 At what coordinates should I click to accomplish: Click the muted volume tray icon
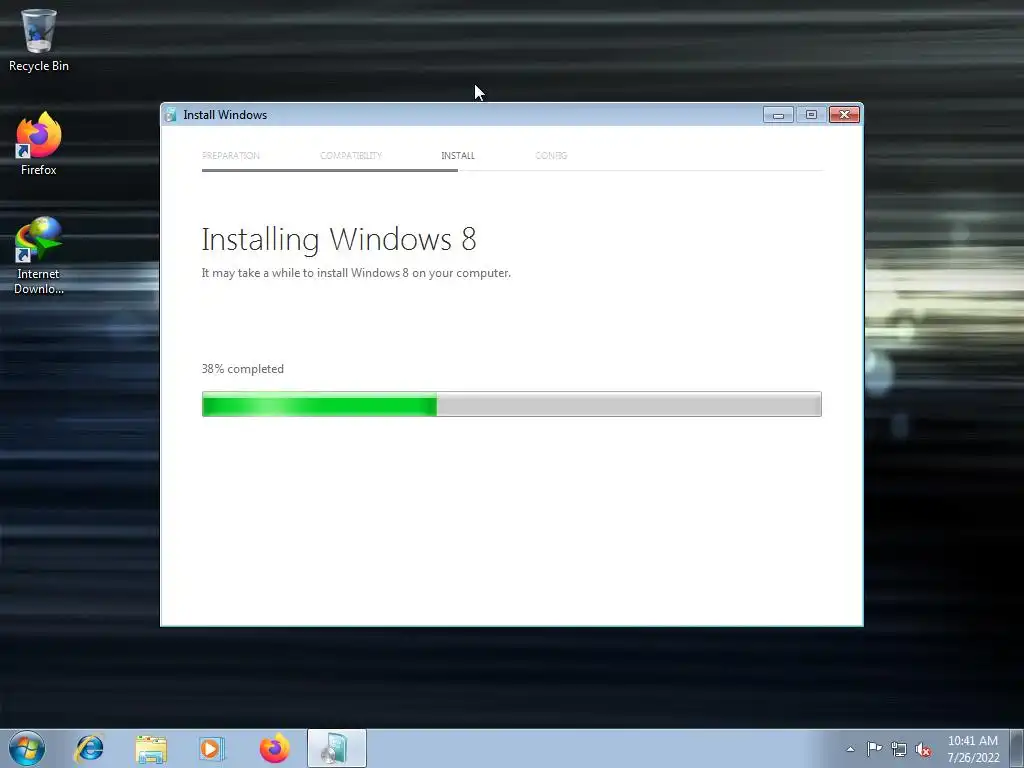tap(923, 749)
